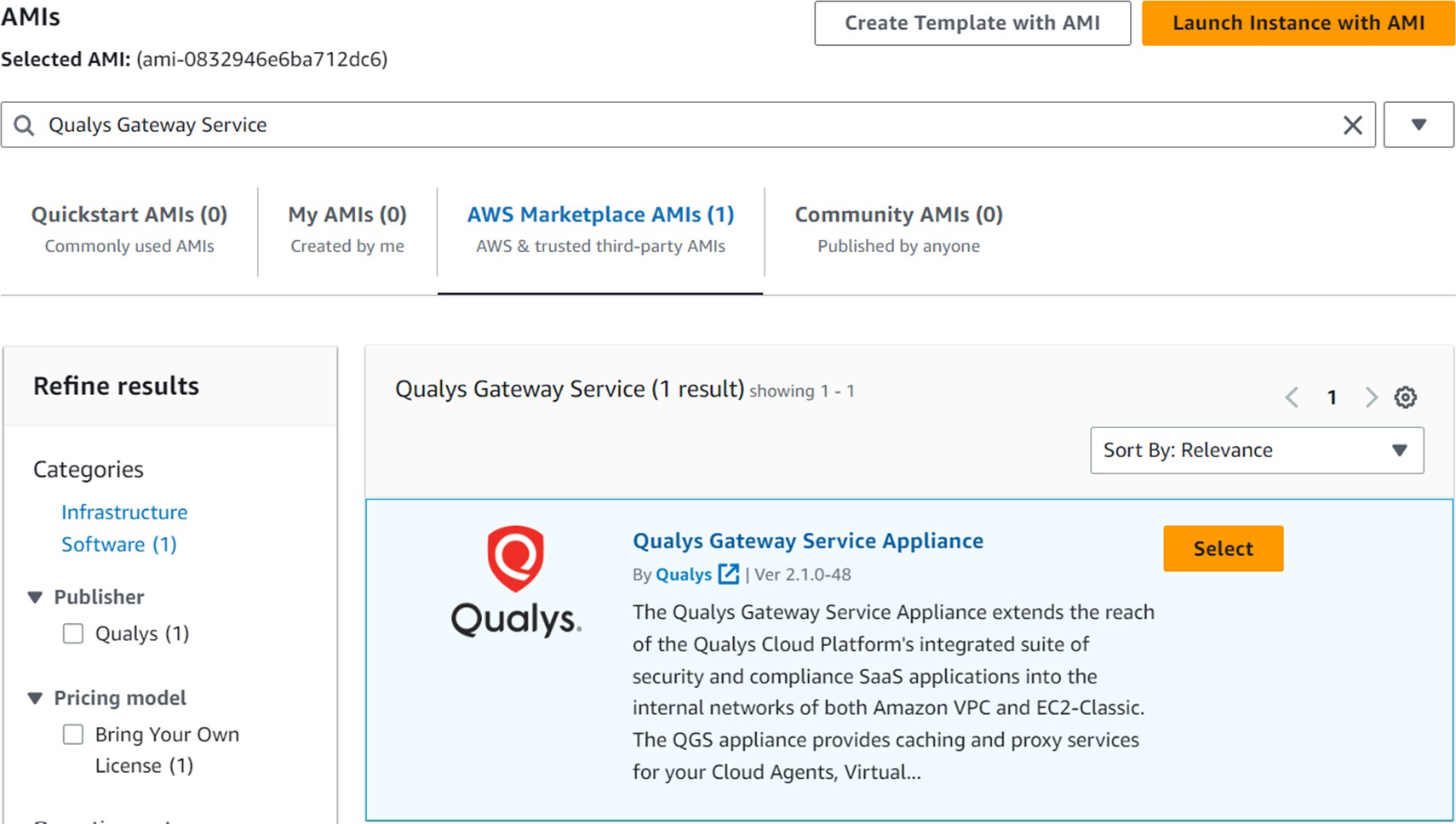
Task: Open Qualys Gateway Service Appliance title link
Action: coord(808,541)
